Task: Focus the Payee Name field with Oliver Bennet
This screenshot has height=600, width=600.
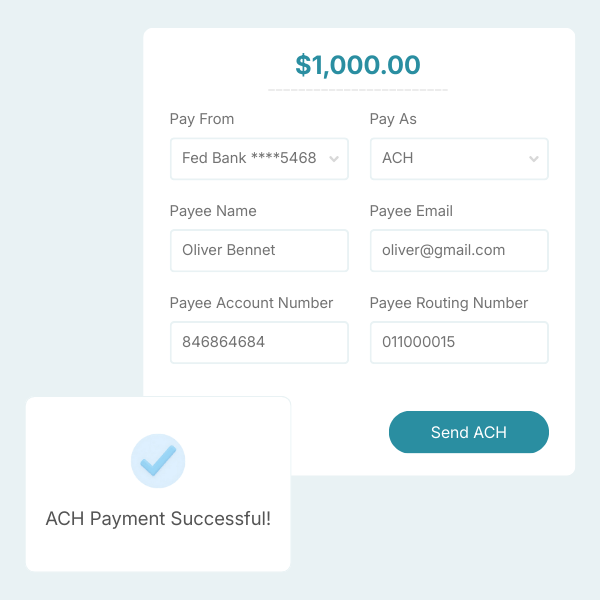Action: [x=259, y=250]
